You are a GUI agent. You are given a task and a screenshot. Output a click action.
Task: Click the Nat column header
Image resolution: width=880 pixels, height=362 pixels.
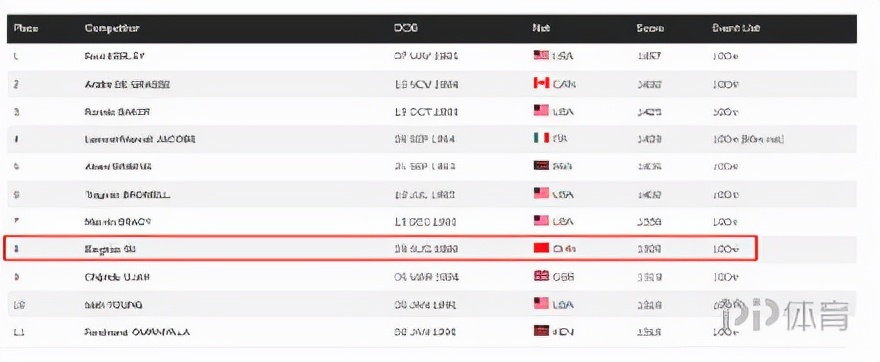point(541,28)
